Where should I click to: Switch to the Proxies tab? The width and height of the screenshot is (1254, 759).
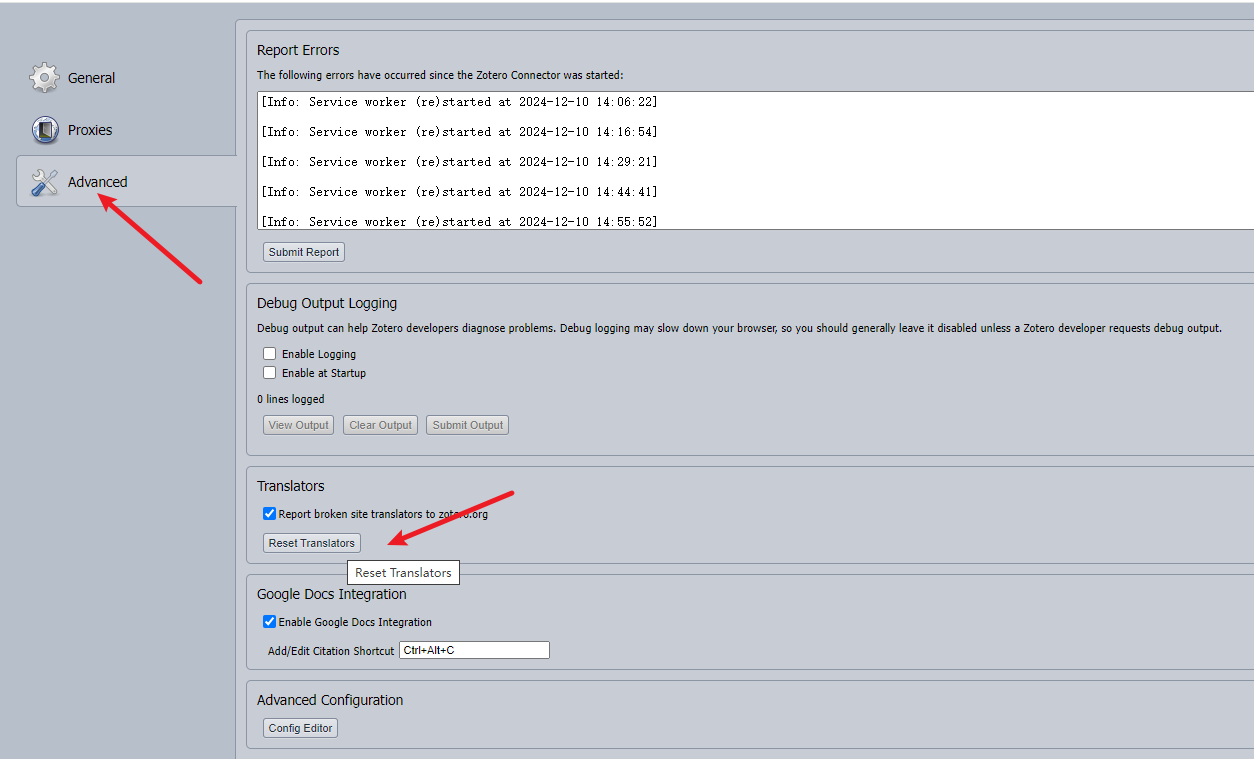click(90, 130)
